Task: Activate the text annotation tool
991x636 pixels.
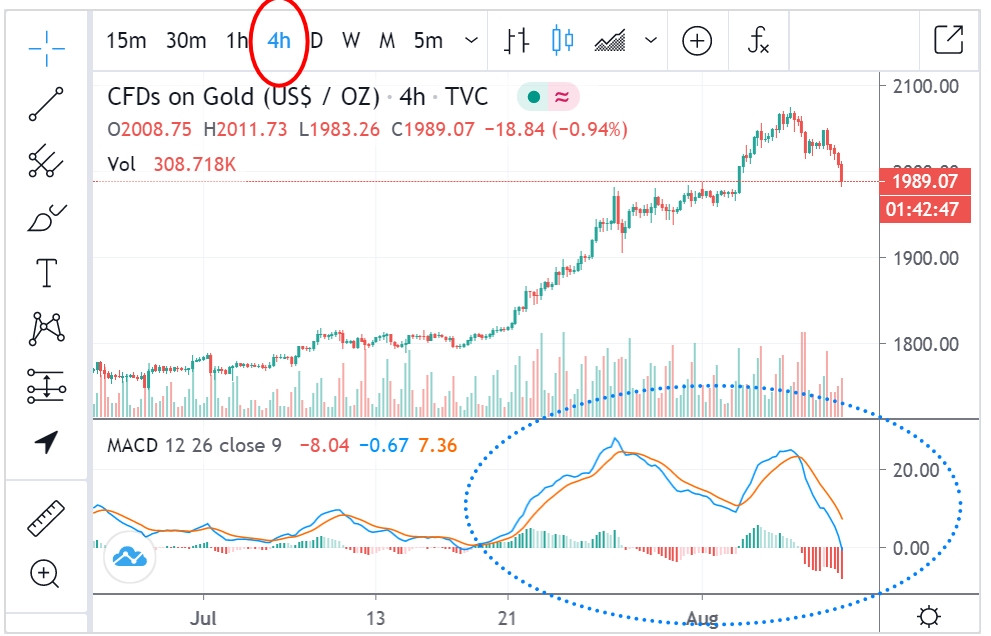Action: coord(46,272)
